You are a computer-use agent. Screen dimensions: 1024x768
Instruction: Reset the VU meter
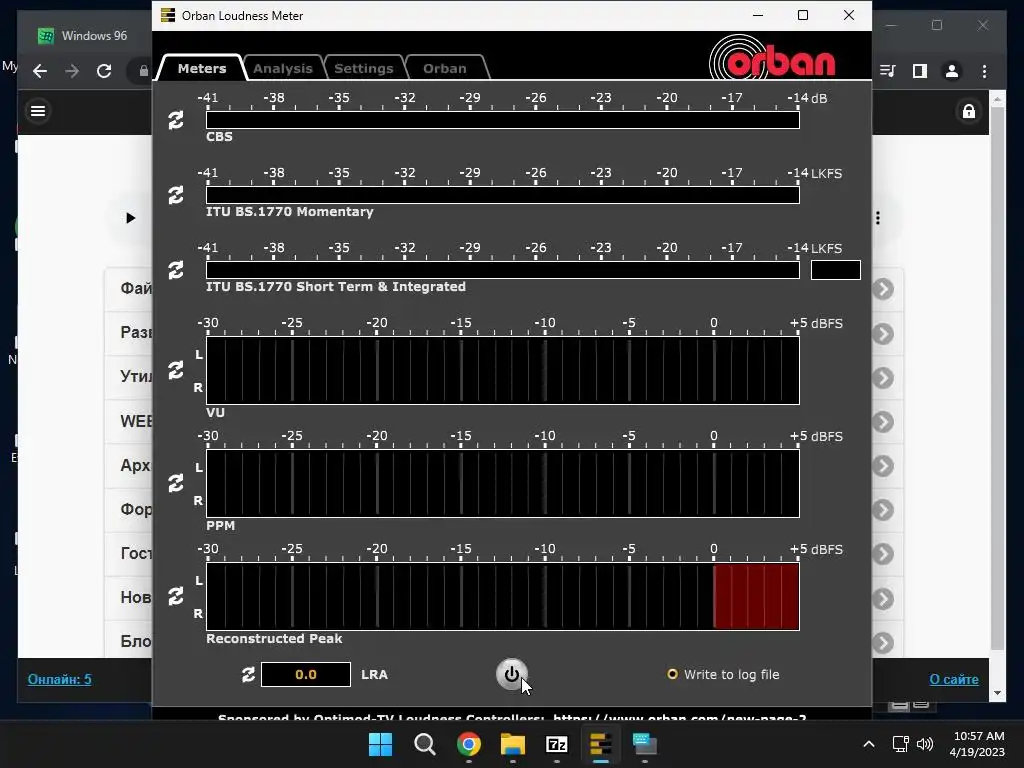tap(176, 370)
